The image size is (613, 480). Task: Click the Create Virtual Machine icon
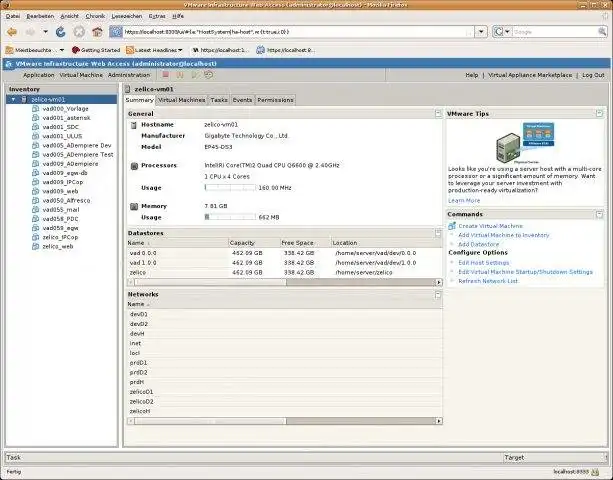click(452, 226)
